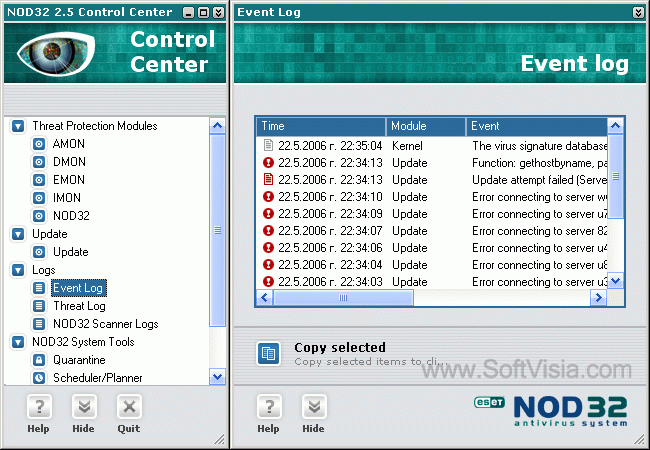The image size is (650, 450).
Task: Roll up the Event Log window title arrow
Action: (638, 13)
